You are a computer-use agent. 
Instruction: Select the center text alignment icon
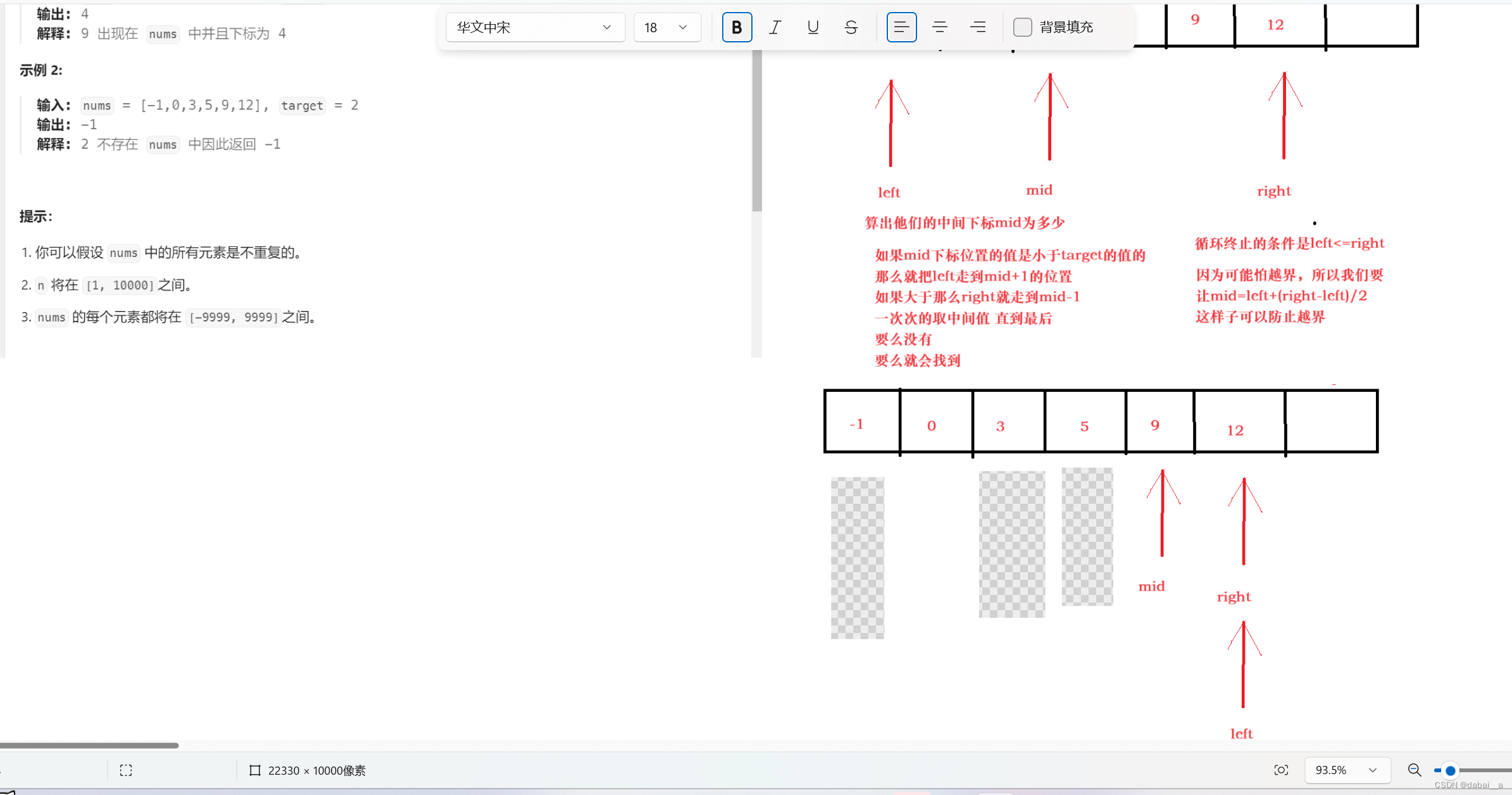point(938,27)
